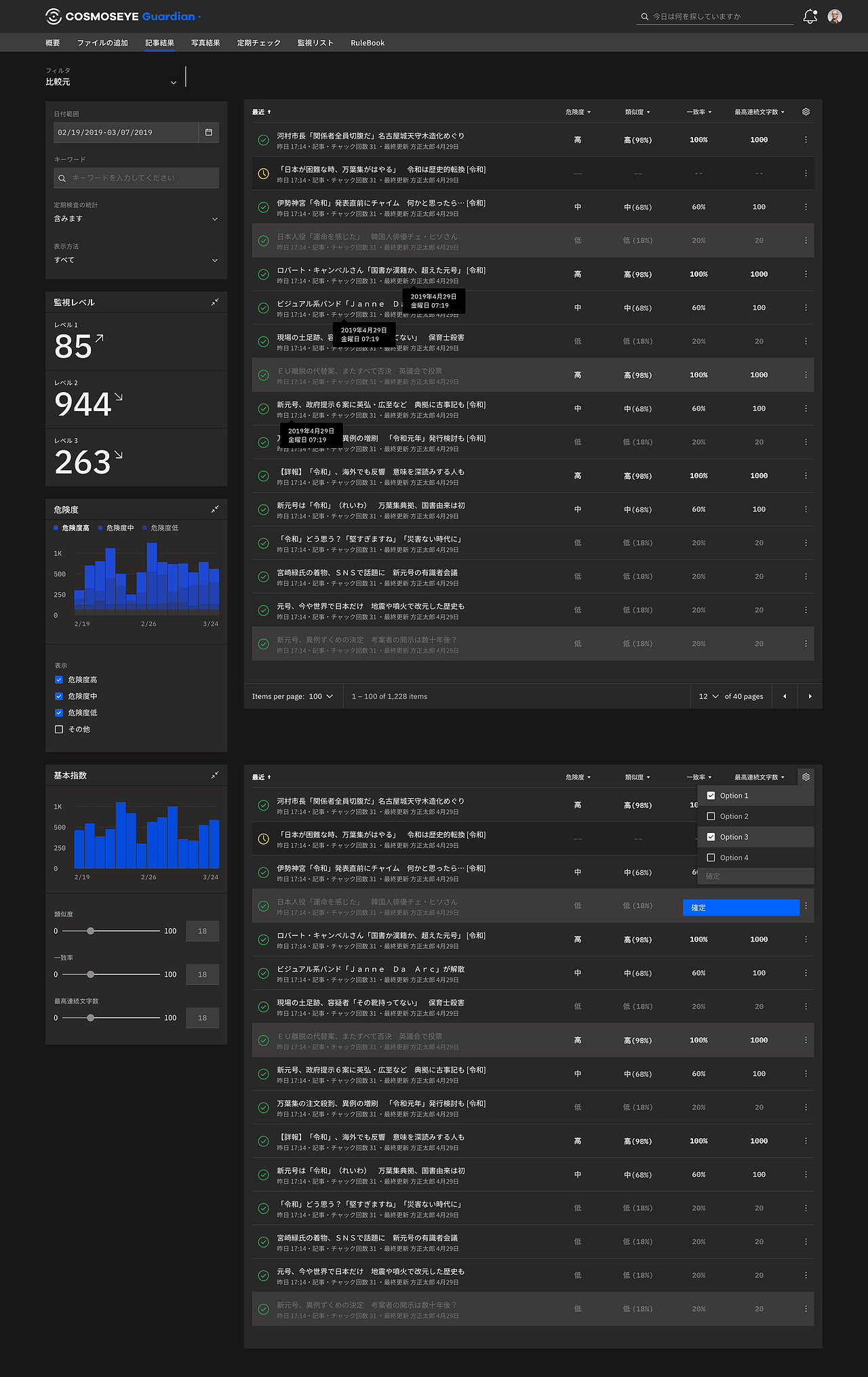Viewport: 868px width, 1377px height.
Task: Go to the 監視リスト tab
Action: pos(315,43)
